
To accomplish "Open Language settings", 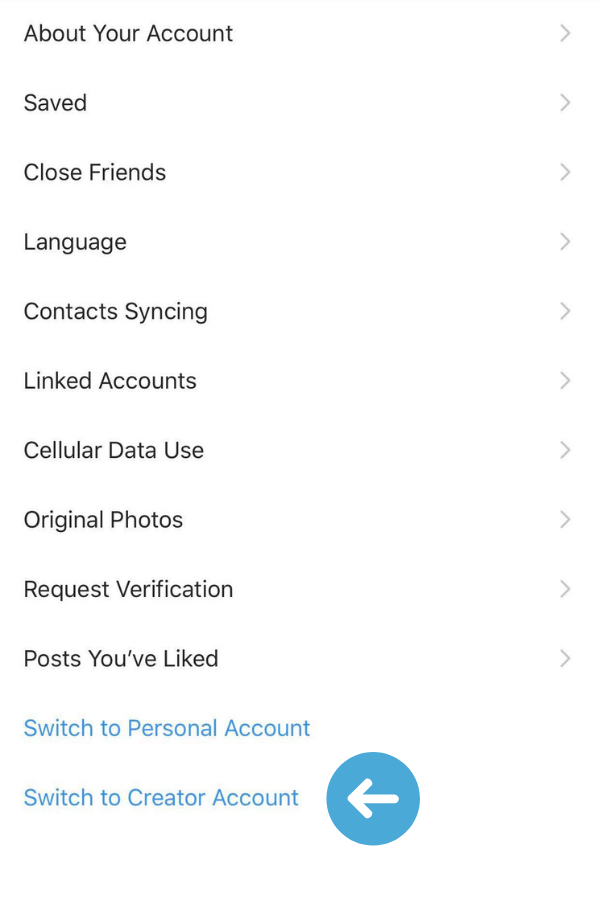I will [300, 242].
